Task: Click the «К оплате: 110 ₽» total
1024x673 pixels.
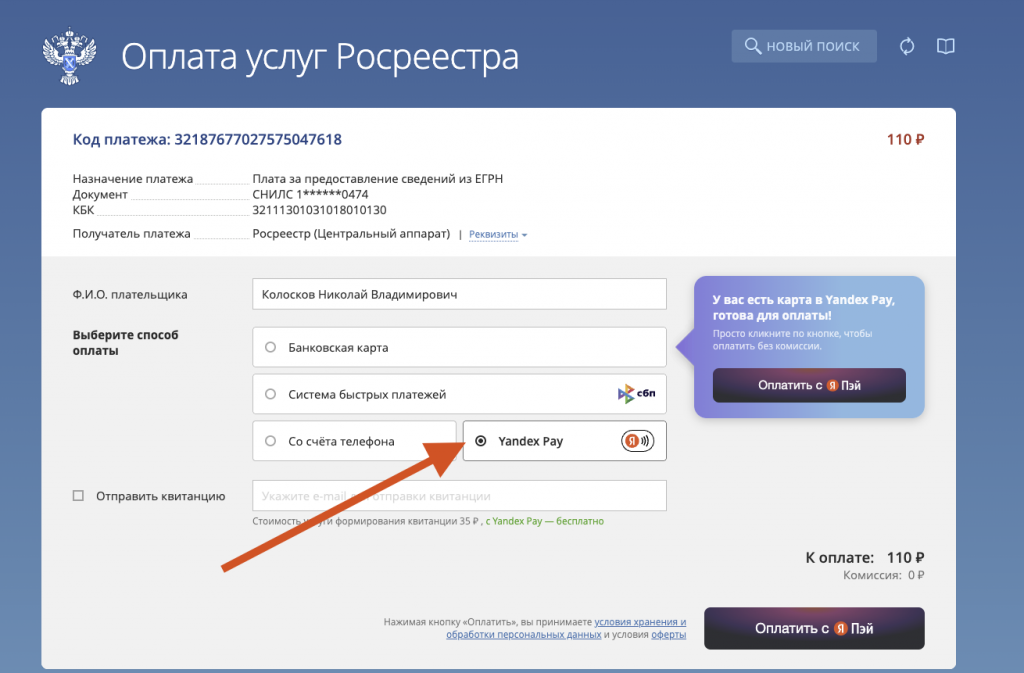Action: [x=865, y=557]
